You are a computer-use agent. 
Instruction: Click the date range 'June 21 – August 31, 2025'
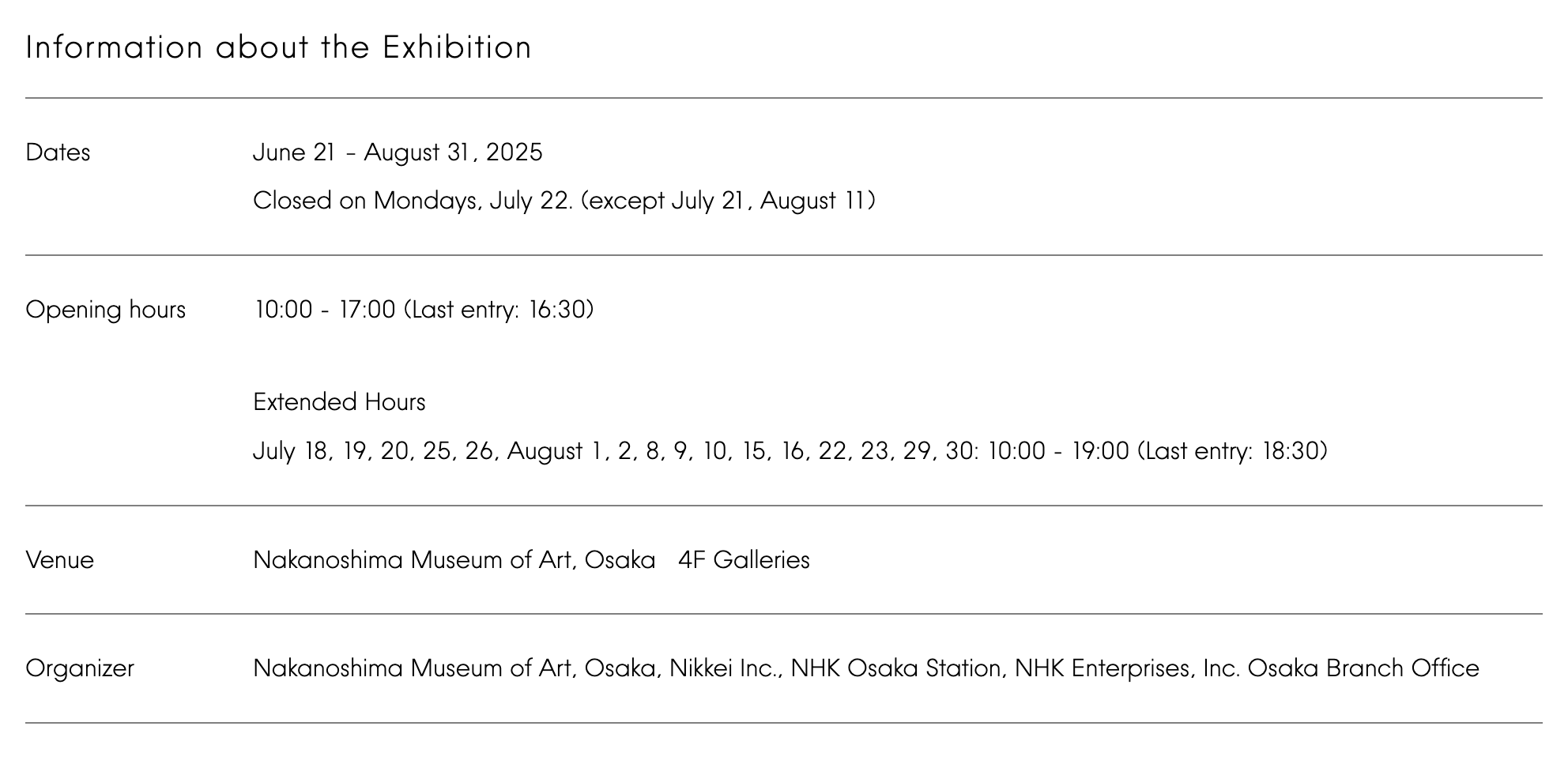(398, 152)
